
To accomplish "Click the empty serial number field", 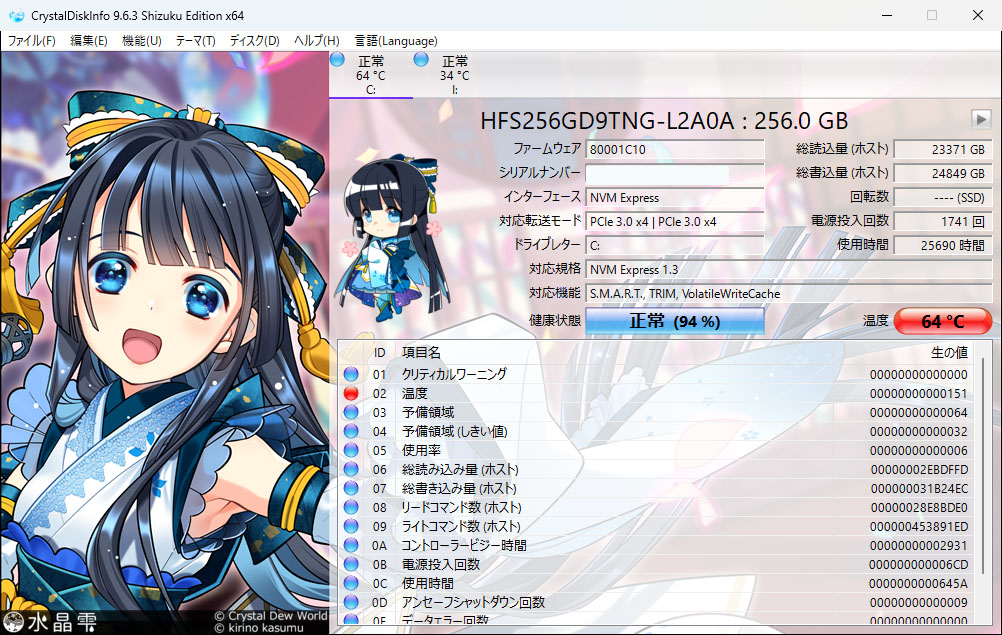I will (x=675, y=174).
